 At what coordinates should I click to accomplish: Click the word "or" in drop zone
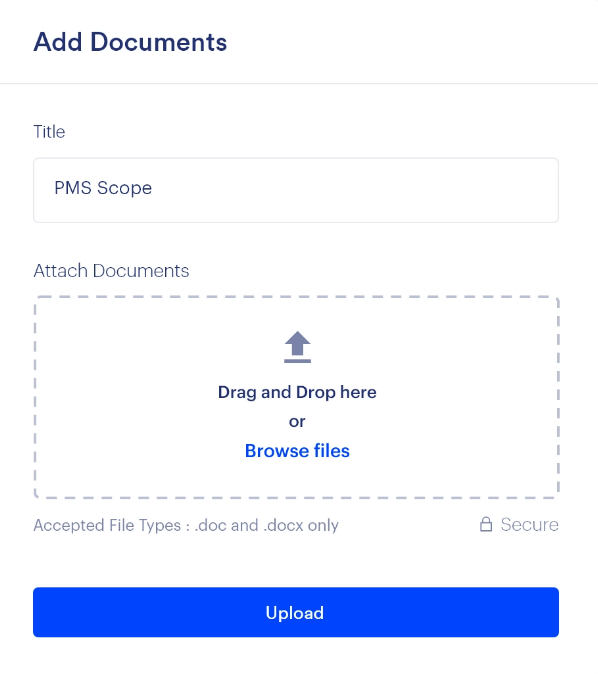click(x=297, y=422)
